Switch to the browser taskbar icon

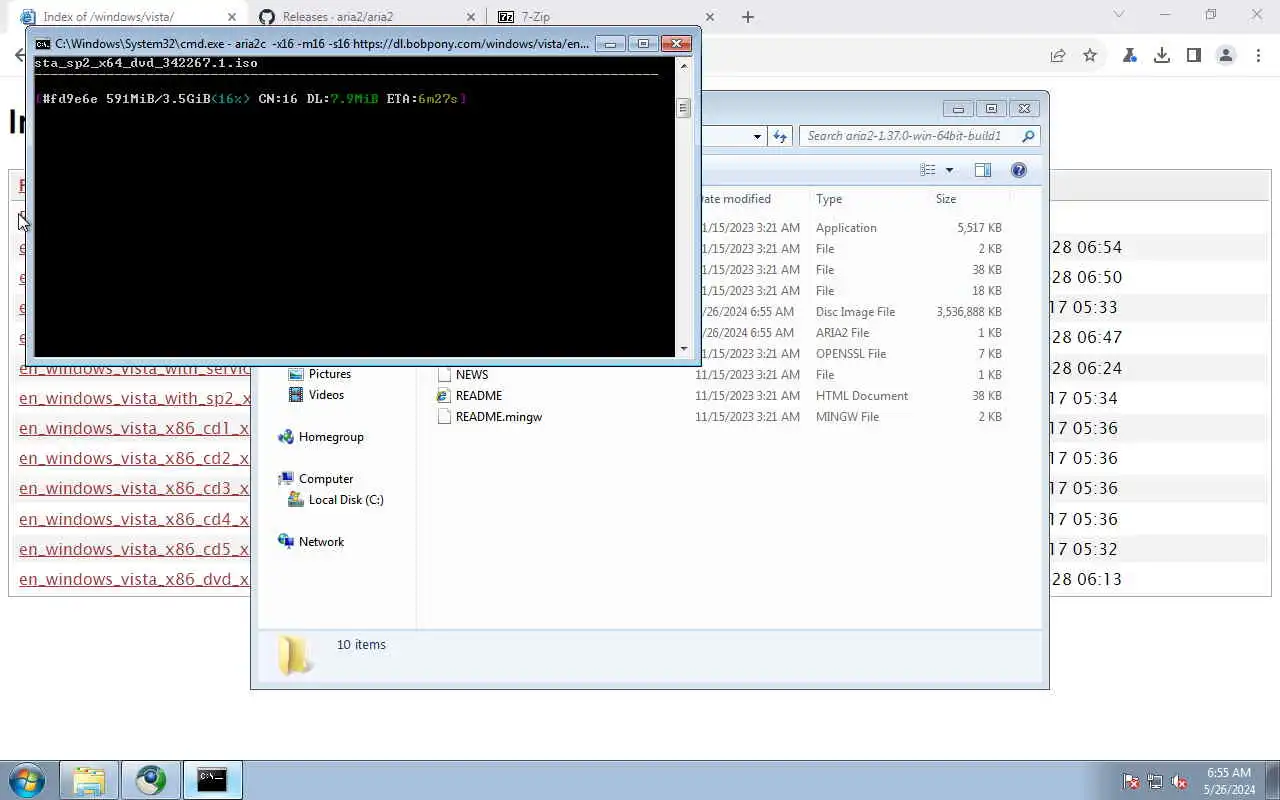pyautogui.click(x=151, y=780)
